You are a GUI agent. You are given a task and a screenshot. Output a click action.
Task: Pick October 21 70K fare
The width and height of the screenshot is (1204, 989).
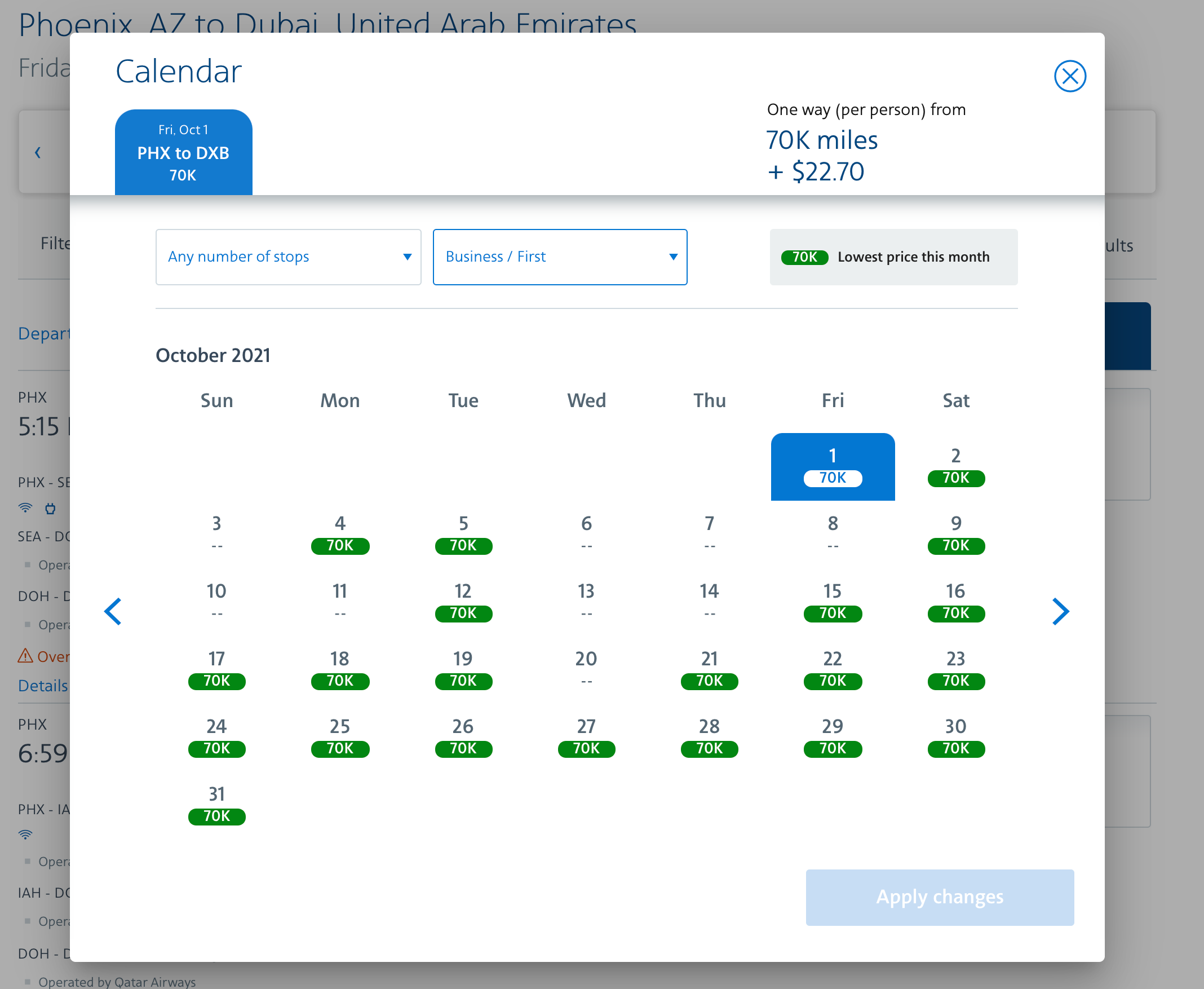click(x=709, y=670)
